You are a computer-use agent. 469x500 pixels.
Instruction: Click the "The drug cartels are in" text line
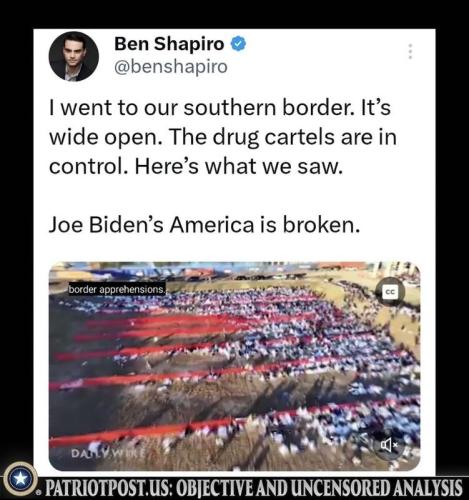[x=283, y=137]
